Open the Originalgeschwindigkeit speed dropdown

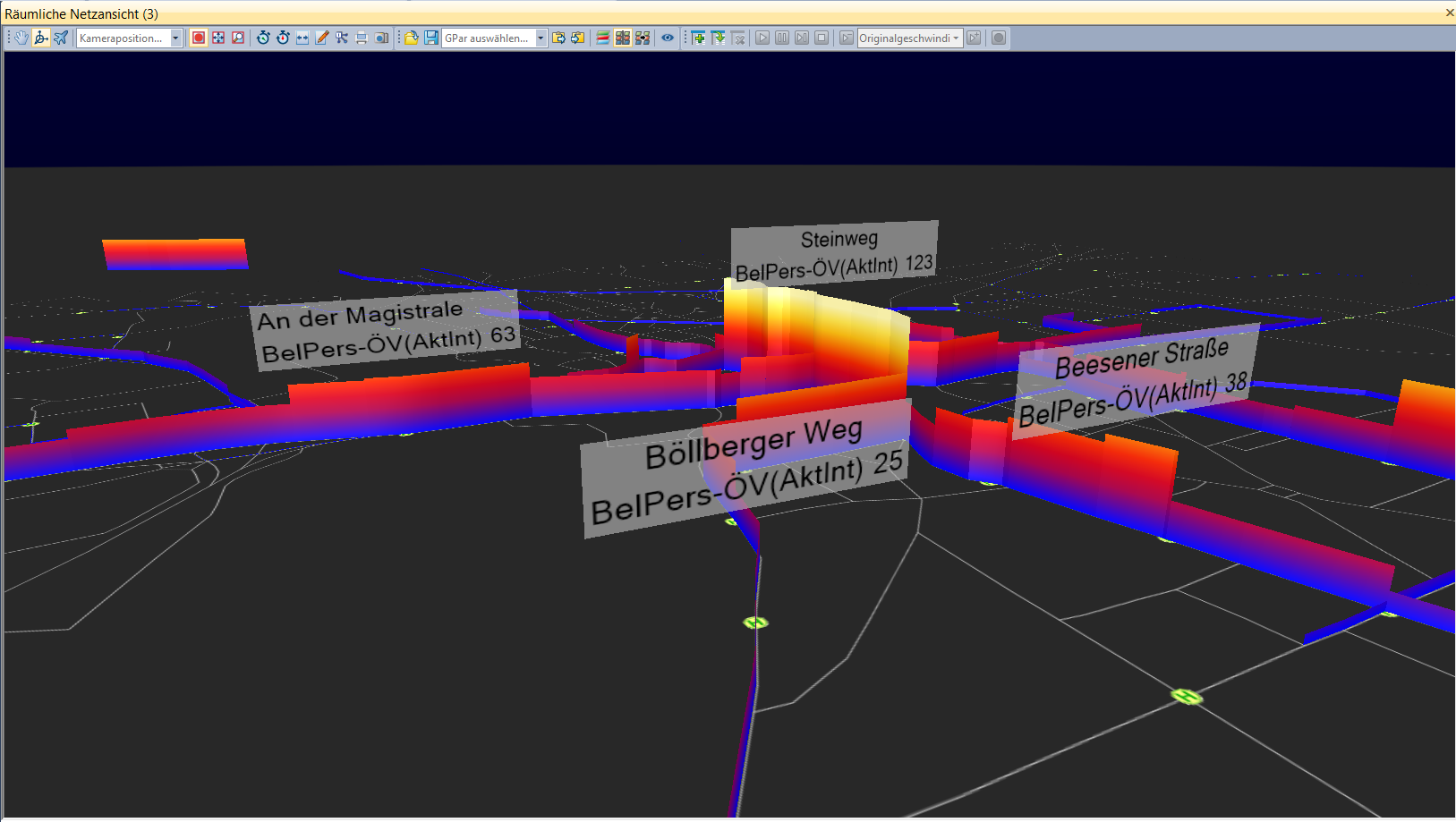point(956,38)
